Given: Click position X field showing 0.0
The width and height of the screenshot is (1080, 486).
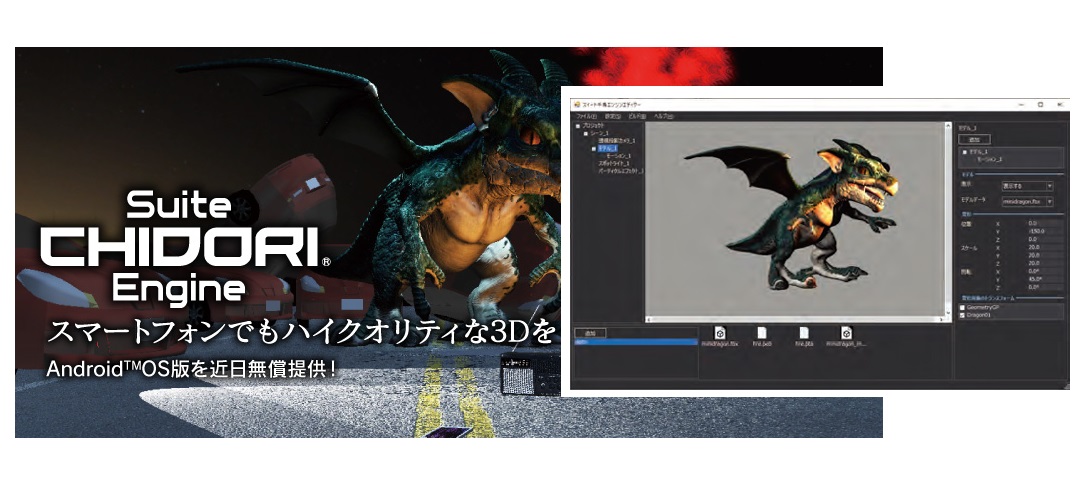Looking at the screenshot, I should (1043, 223).
